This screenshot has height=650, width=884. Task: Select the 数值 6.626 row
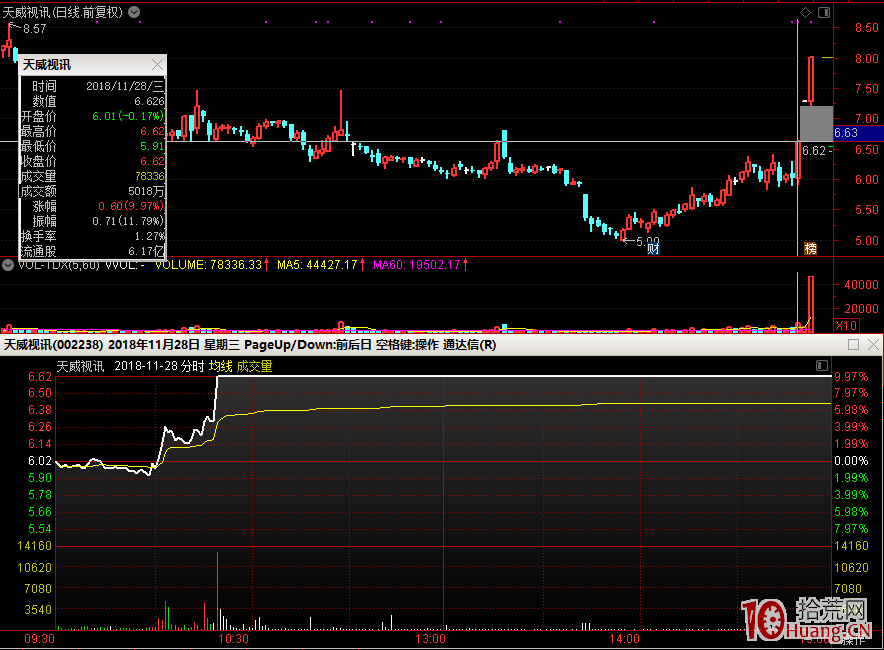92,101
